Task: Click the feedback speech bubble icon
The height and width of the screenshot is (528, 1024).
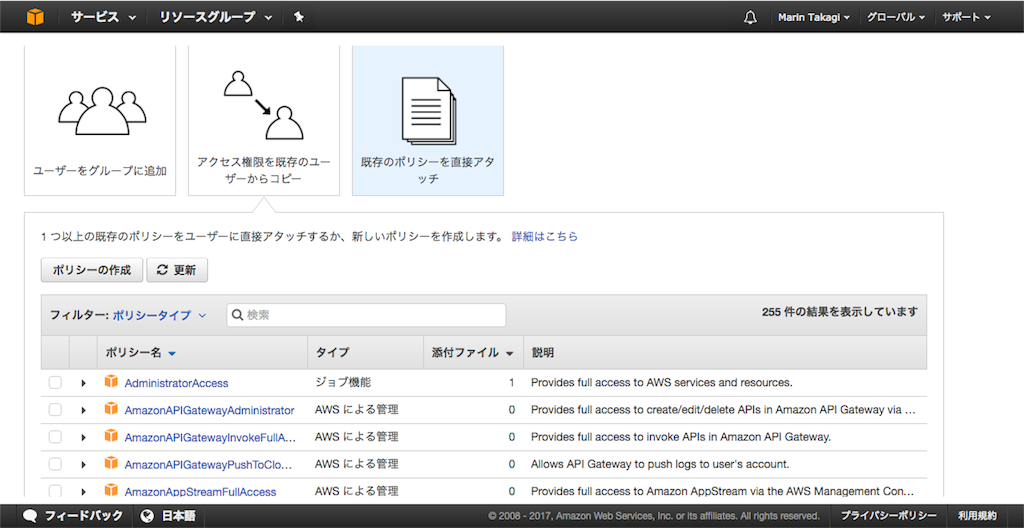Action: tap(30, 516)
